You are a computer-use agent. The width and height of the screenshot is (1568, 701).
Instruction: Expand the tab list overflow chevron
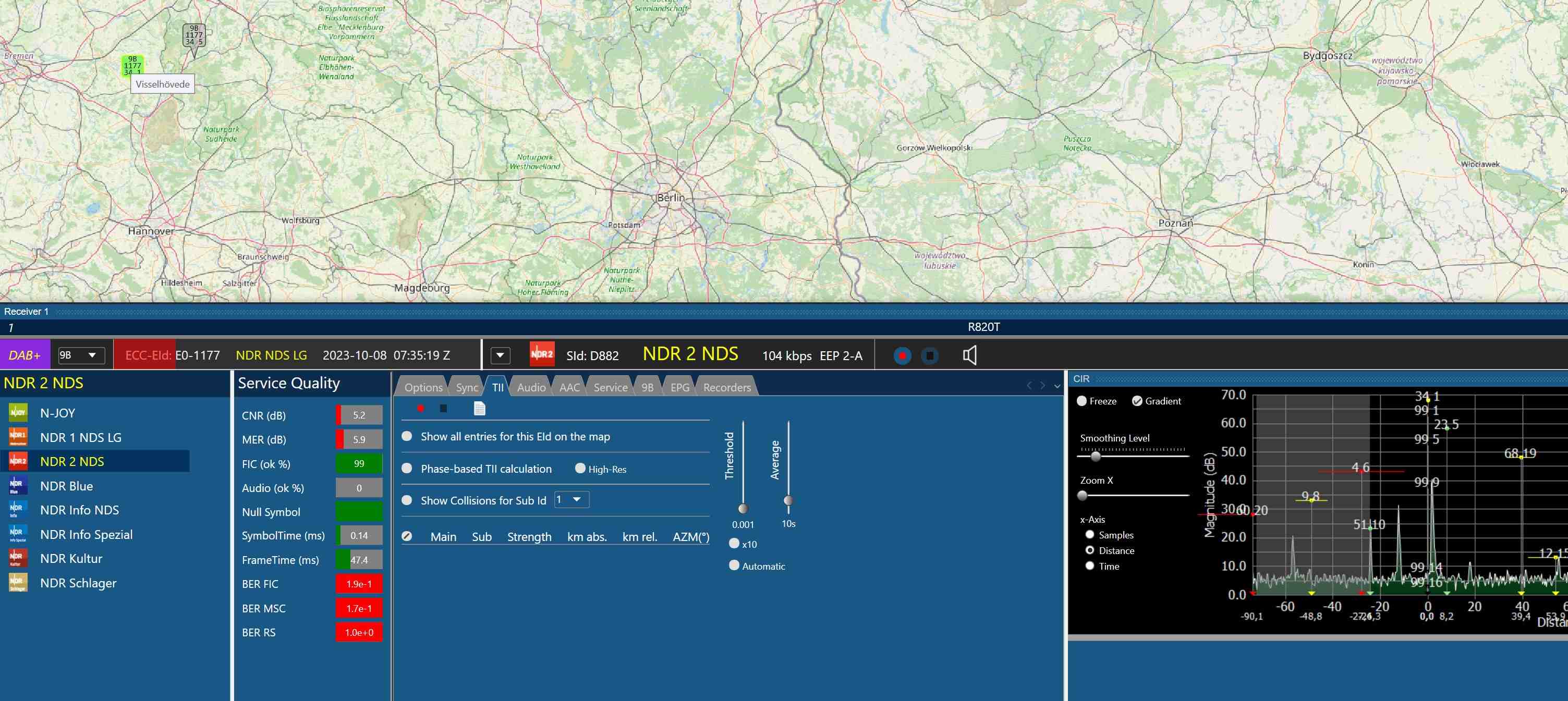pos(1056,386)
